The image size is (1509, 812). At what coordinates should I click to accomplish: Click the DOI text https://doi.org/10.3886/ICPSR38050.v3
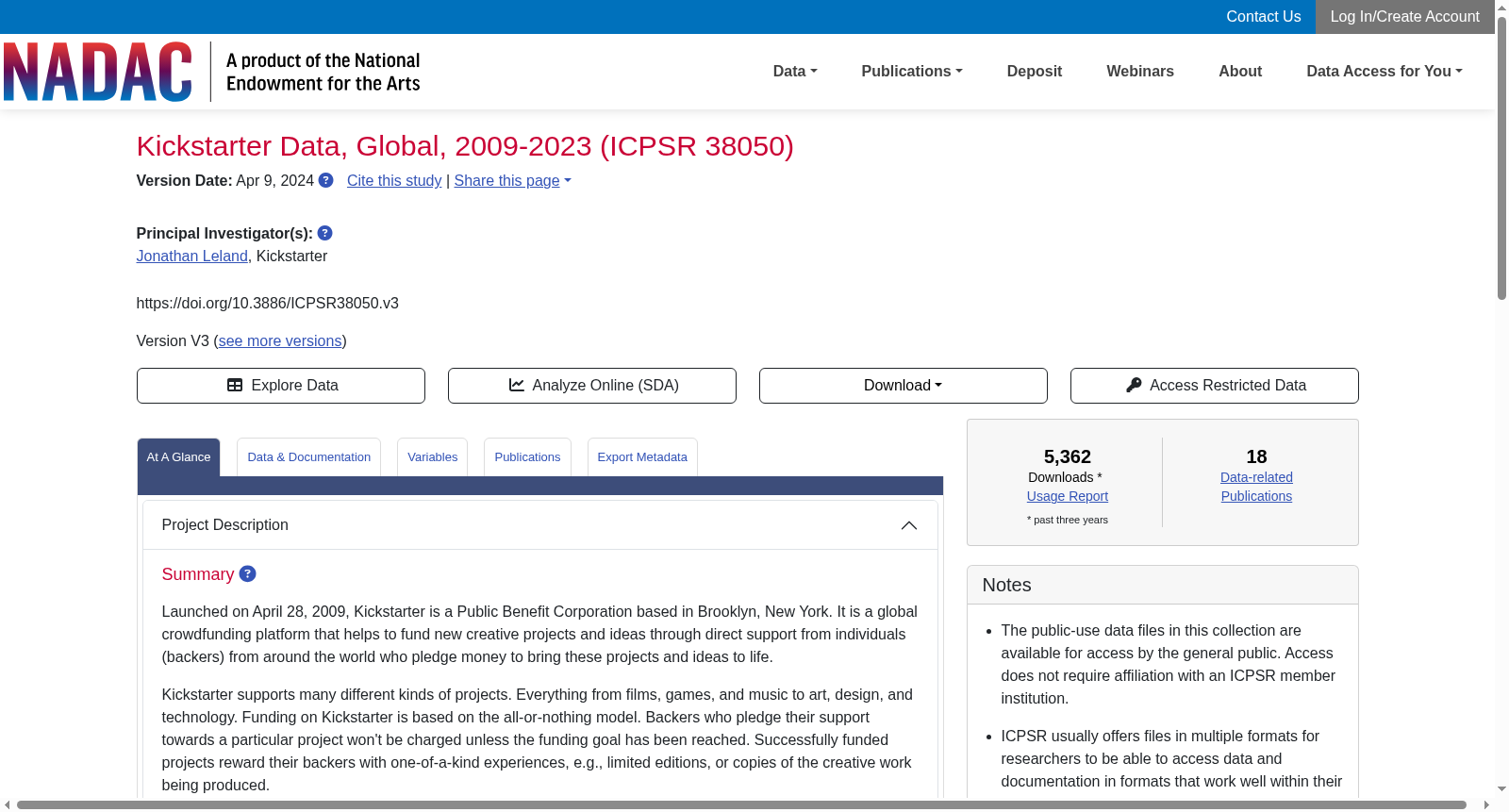point(267,304)
